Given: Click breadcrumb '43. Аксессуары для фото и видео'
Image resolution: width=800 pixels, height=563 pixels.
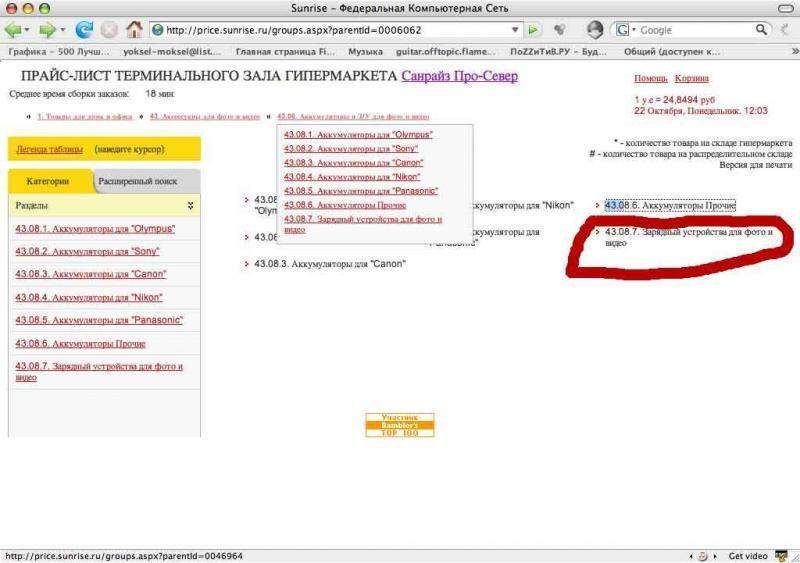Looking at the screenshot, I should point(205,116).
